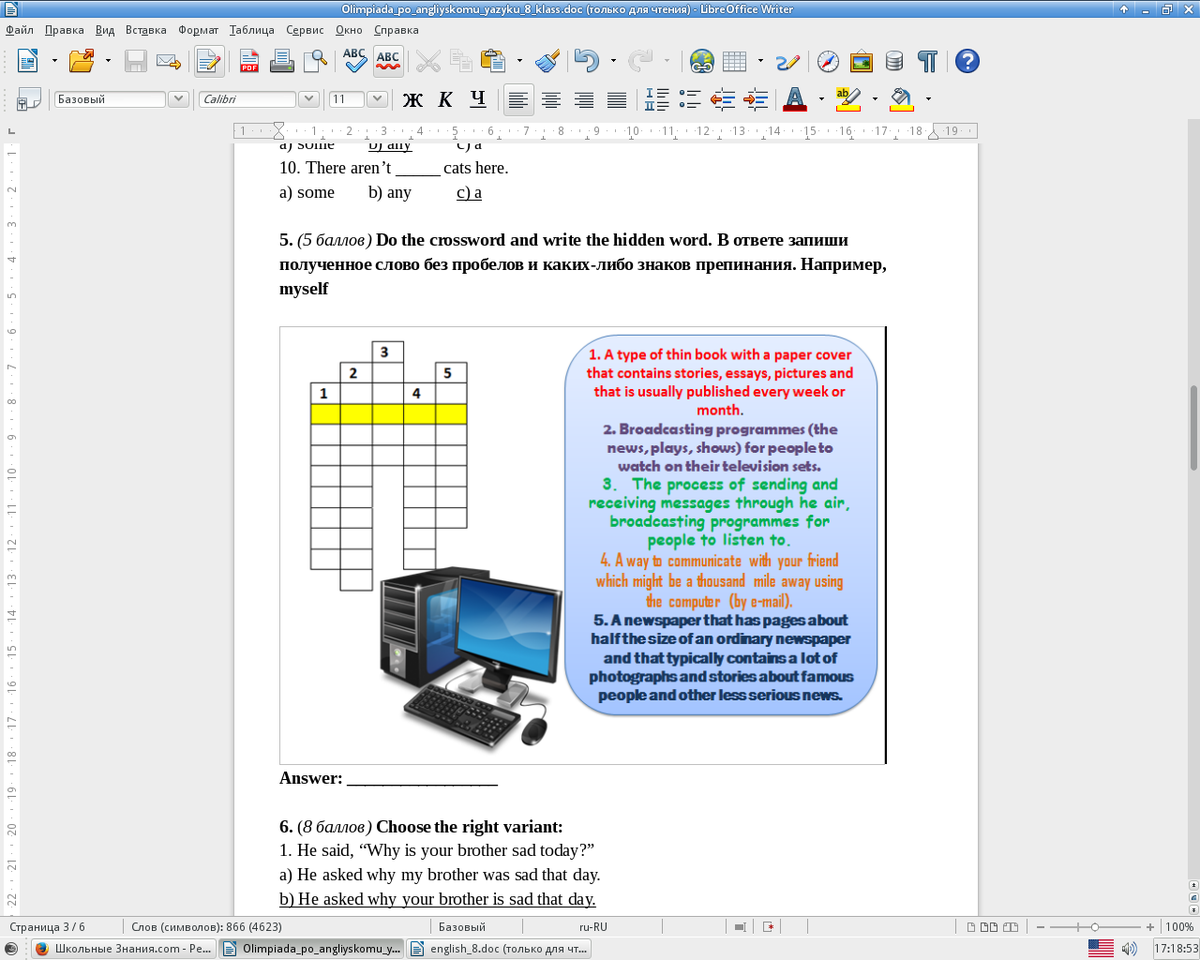Open the Файл menu
Screen dimensions: 1200x960
tap(20, 29)
